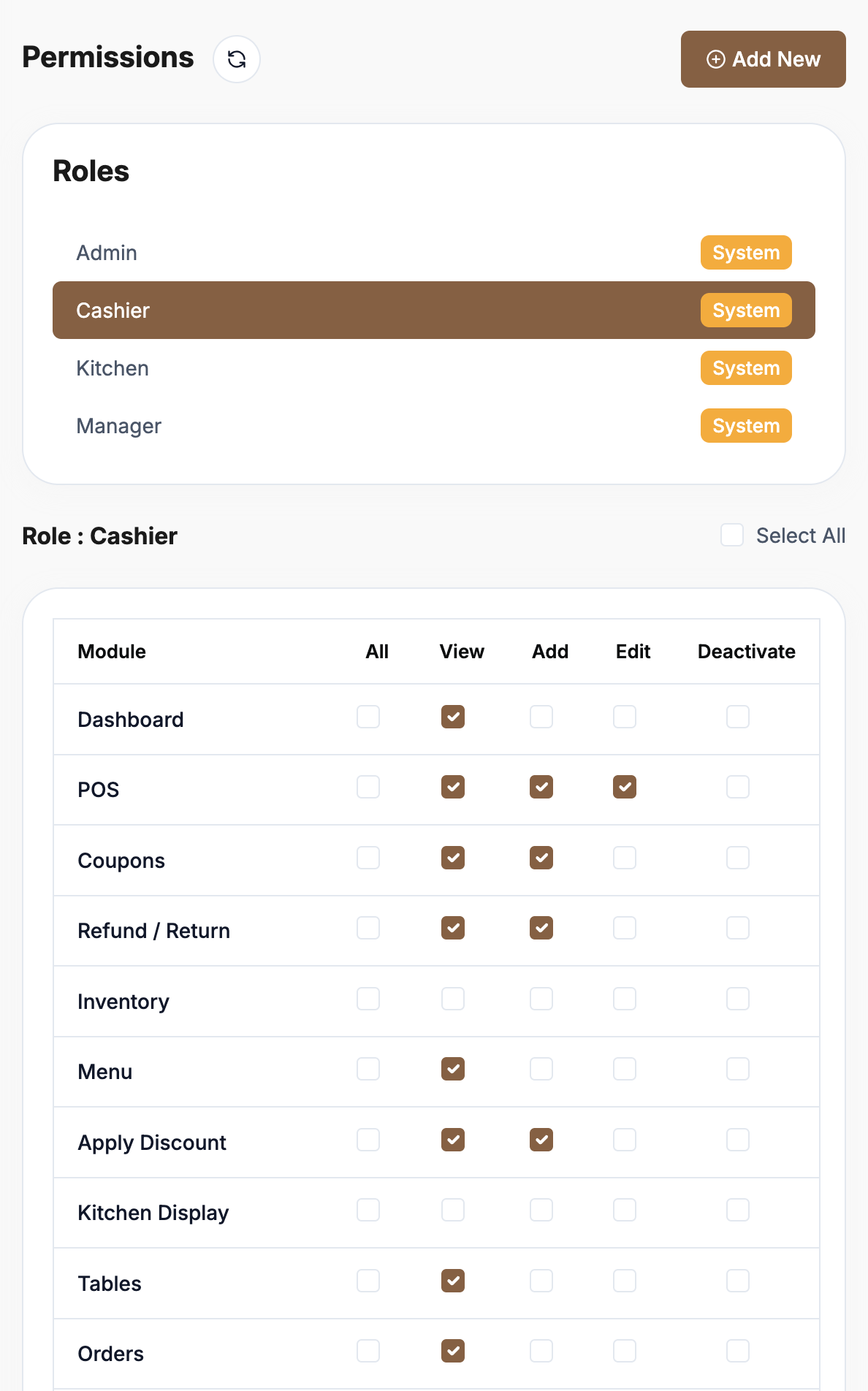868x1391 pixels.
Task: Select the Admin role
Action: [x=107, y=253]
